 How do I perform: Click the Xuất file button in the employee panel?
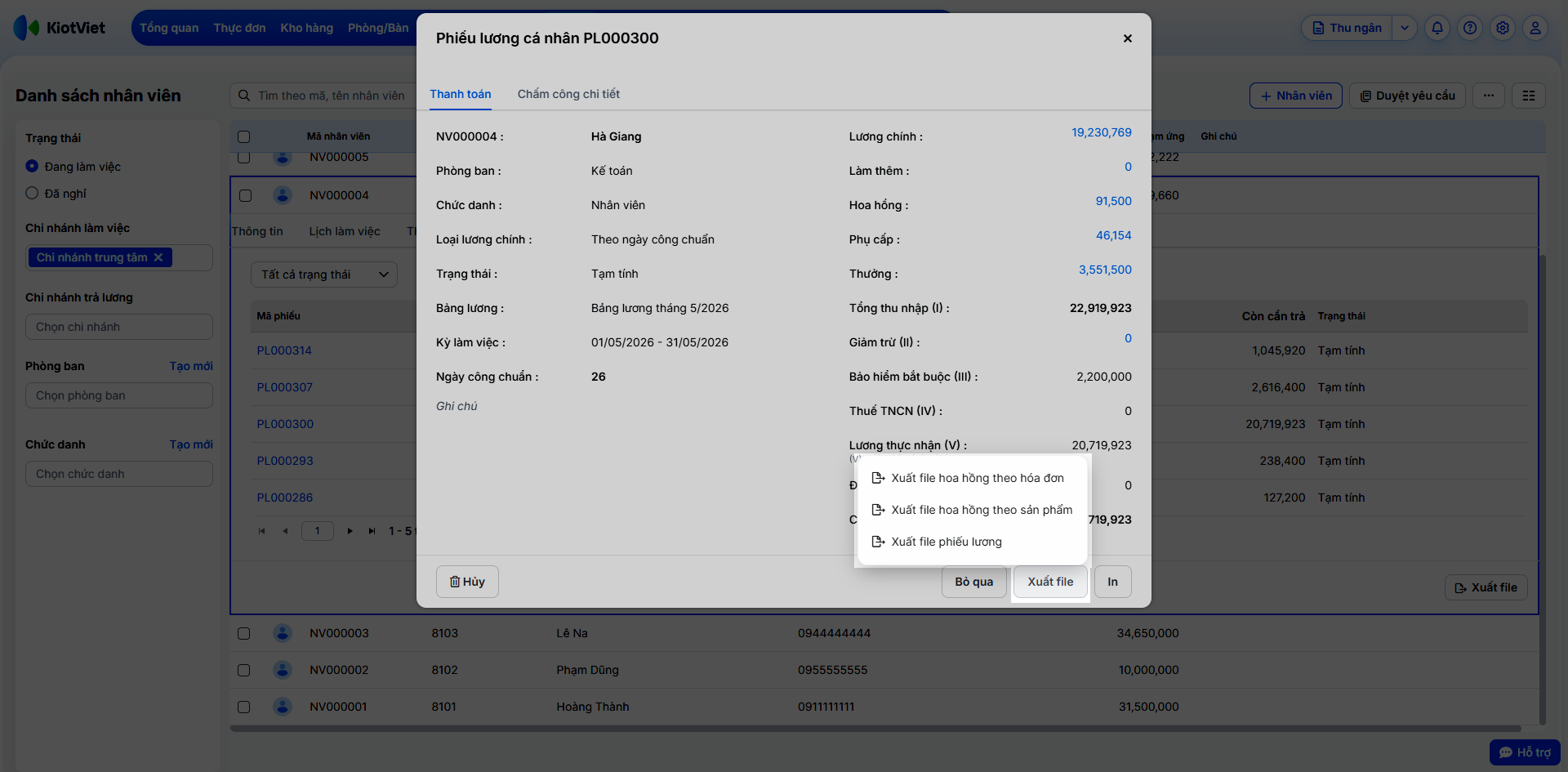[1486, 587]
